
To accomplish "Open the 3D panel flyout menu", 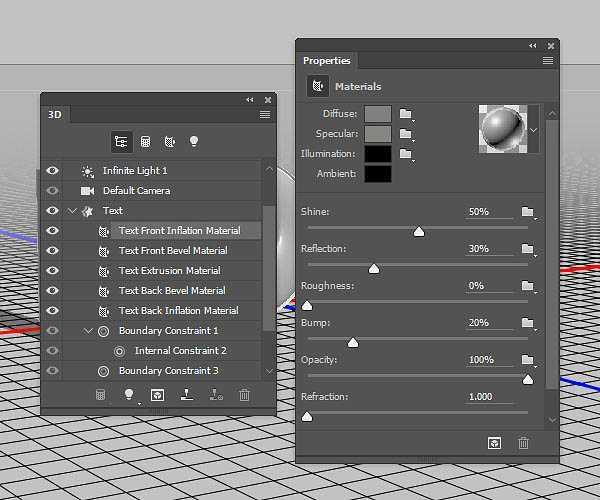I will pos(265,114).
